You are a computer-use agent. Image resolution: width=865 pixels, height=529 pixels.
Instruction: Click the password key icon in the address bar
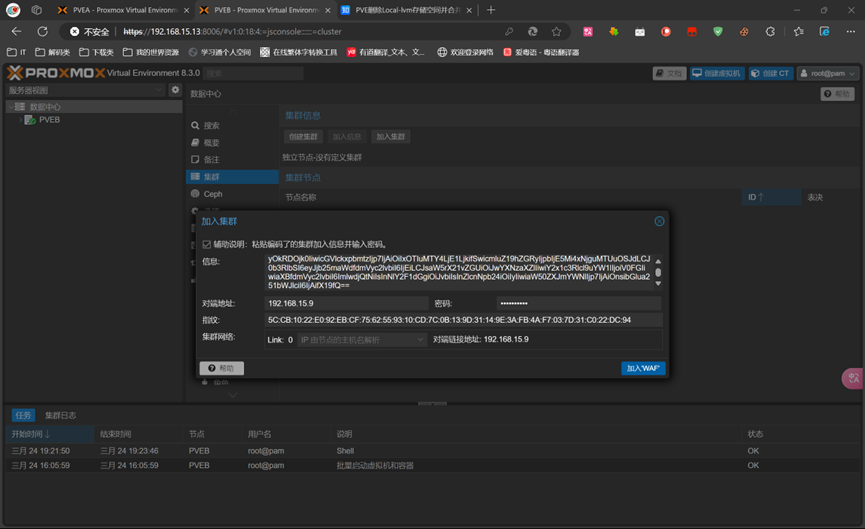[509, 32]
